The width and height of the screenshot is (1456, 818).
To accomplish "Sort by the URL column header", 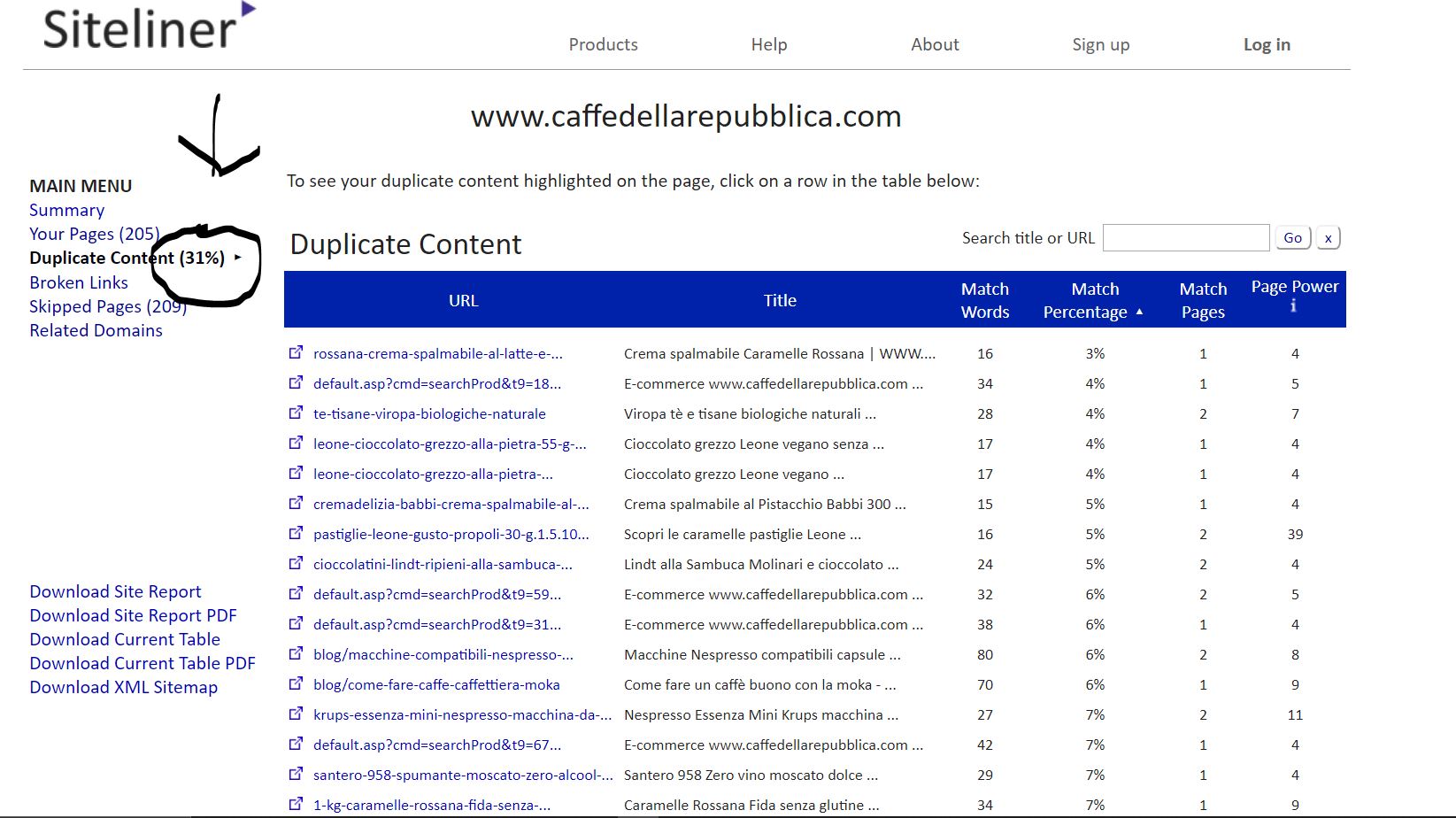I will (463, 300).
